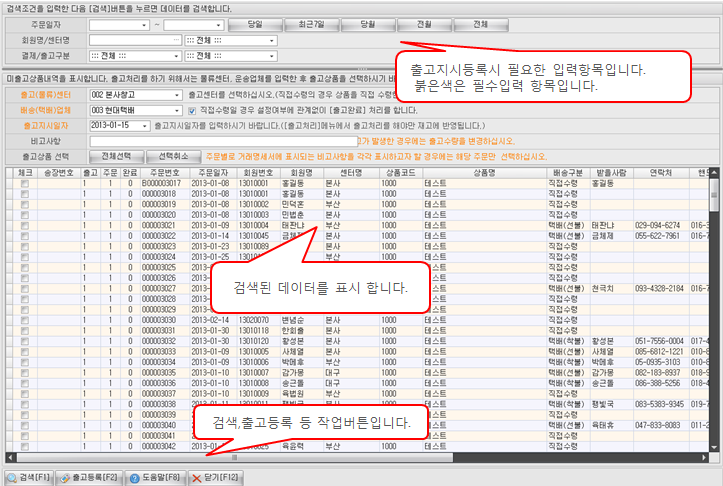
Task: Sort by the 상품명 column header
Action: (x=484, y=173)
